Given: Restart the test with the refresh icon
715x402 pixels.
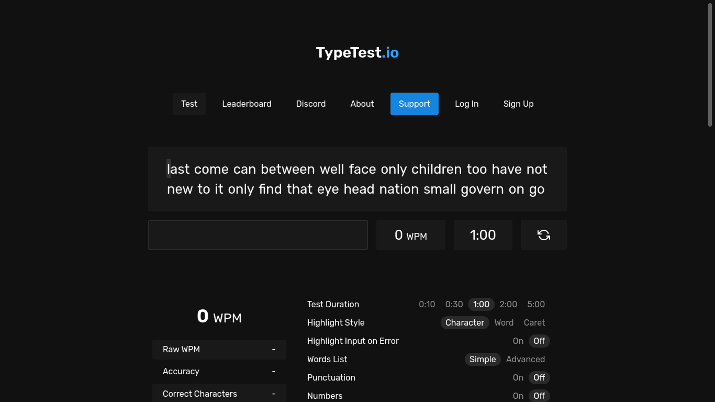Looking at the screenshot, I should tap(544, 235).
